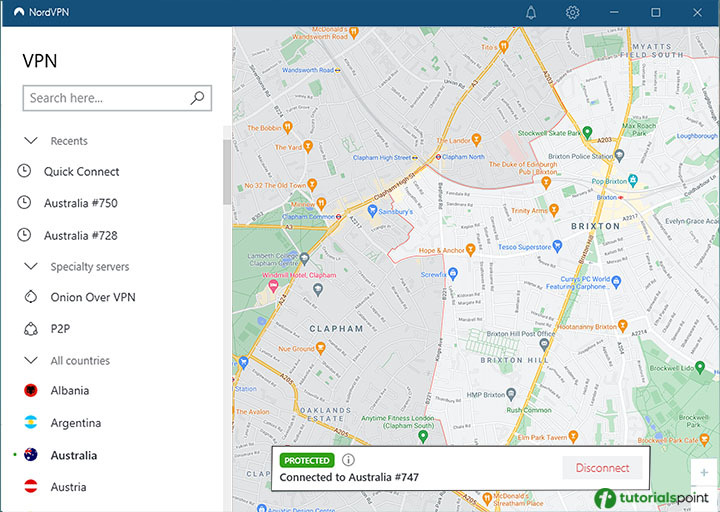The width and height of the screenshot is (720, 512).
Task: Click the Brockwell Lido green pin
Action: (700, 367)
